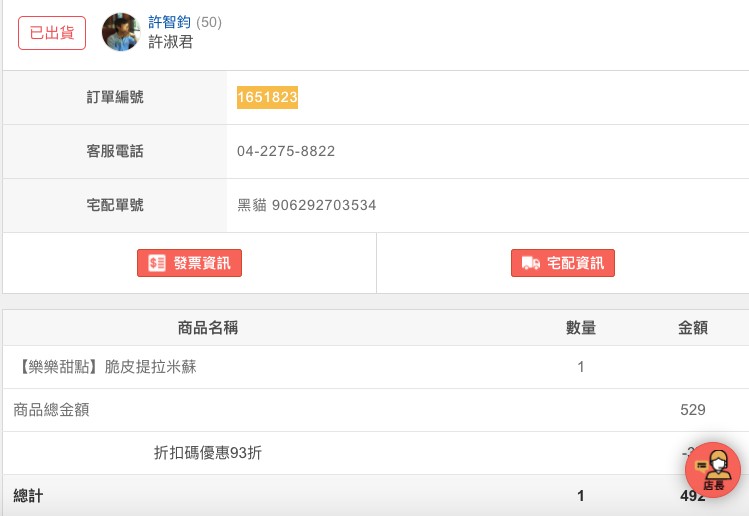This screenshot has width=749, height=516.
Task: Open the 店長 chat support icon
Action: click(713, 470)
